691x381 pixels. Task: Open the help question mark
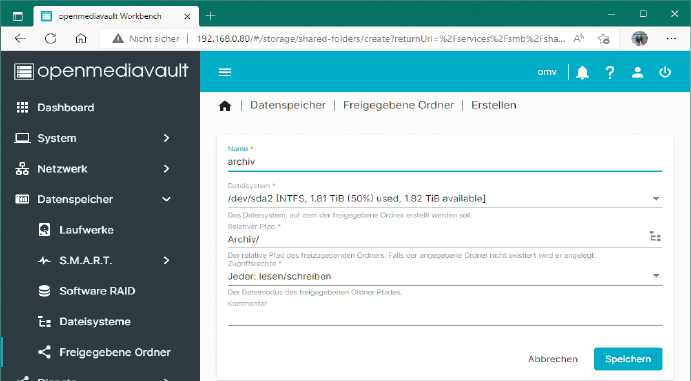[x=610, y=72]
